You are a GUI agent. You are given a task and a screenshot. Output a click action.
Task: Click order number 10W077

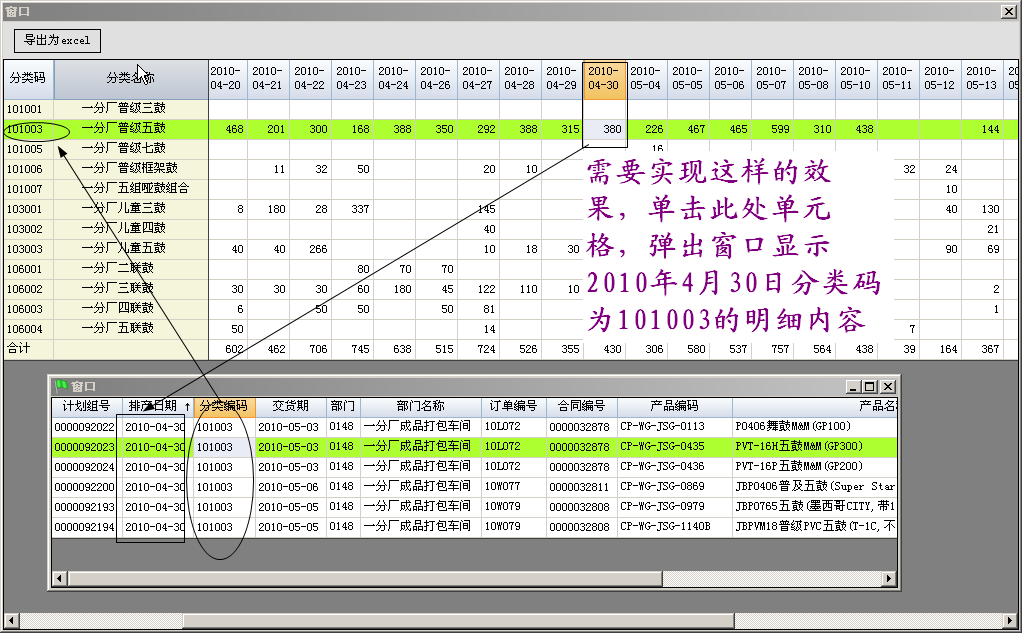502,487
